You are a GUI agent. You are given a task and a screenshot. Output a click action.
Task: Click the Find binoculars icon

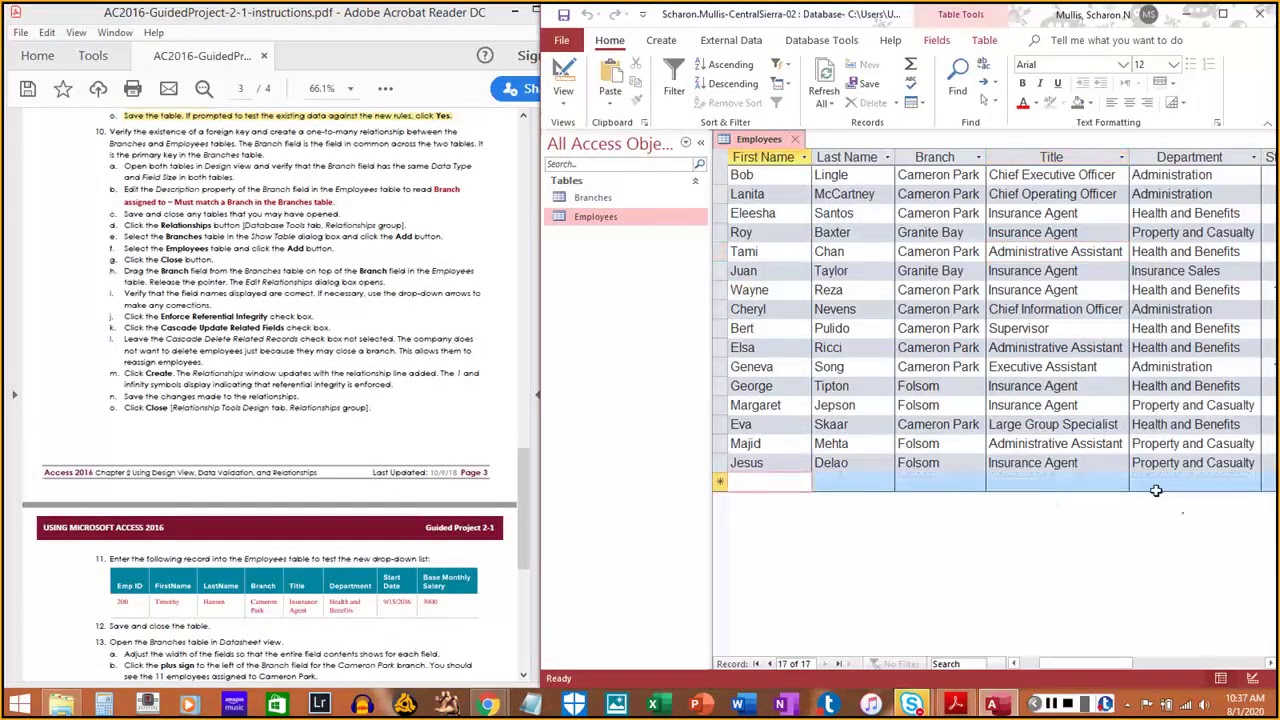point(958,78)
